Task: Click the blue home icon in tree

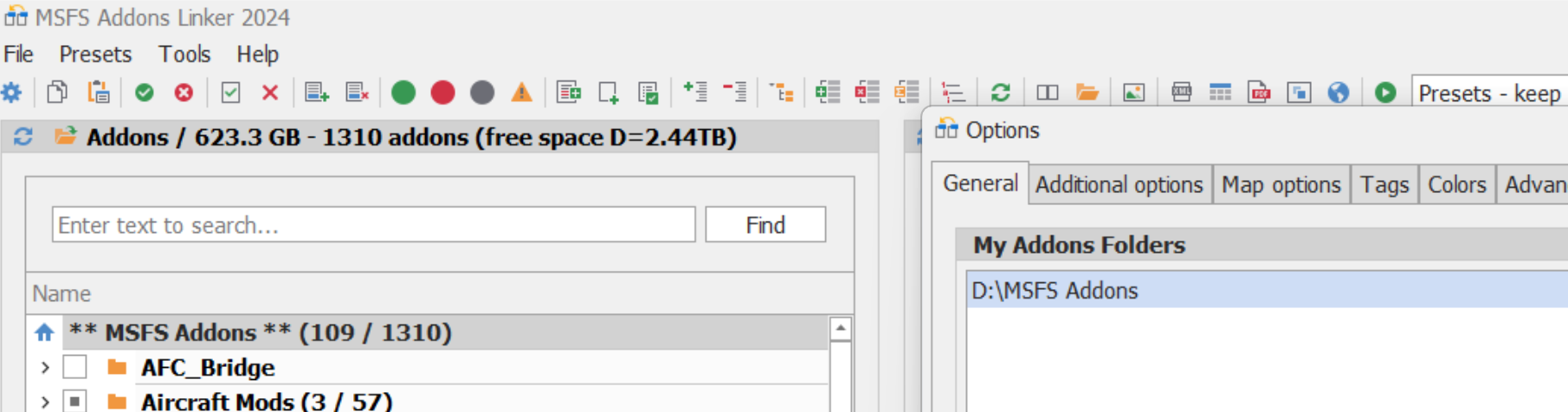Action: pyautogui.click(x=44, y=332)
